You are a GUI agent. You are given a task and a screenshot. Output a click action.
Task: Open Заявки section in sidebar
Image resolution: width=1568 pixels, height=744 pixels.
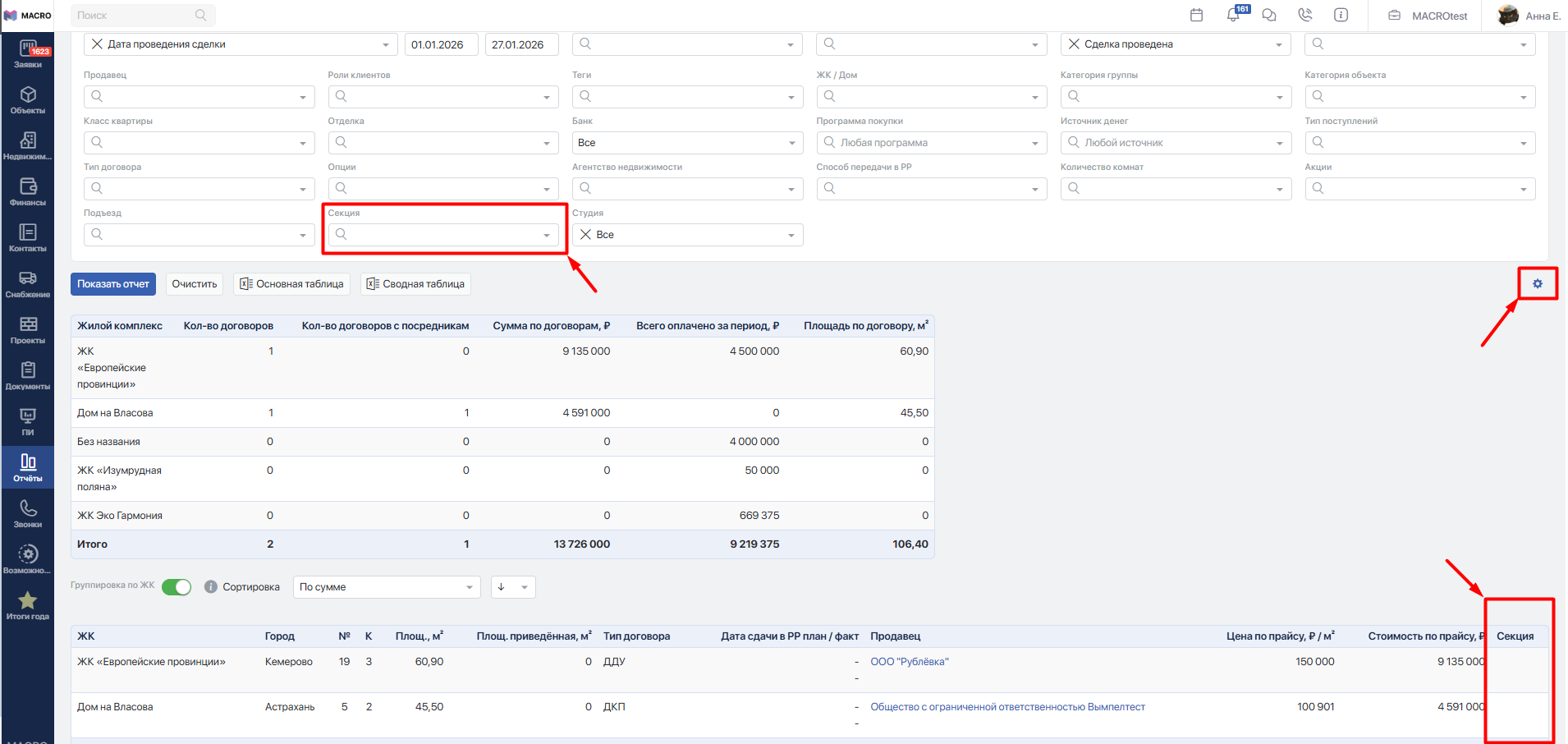coord(28,54)
